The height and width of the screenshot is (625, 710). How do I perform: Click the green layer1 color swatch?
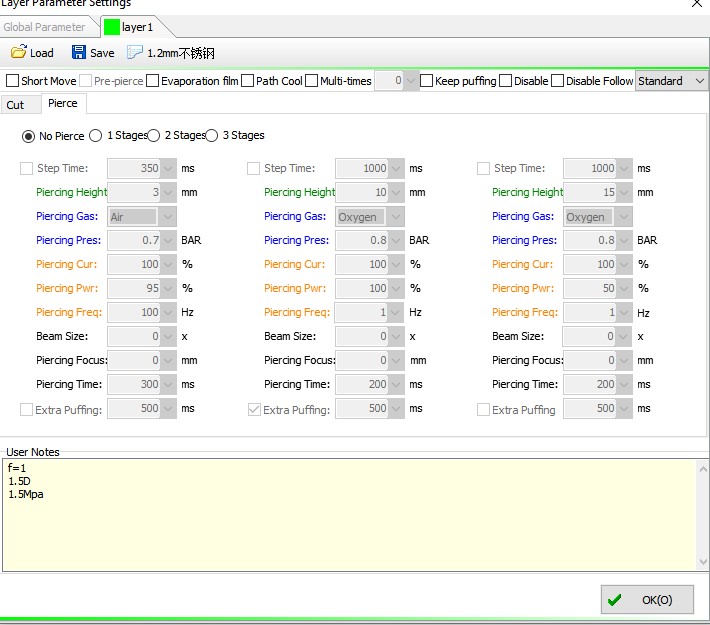tap(111, 27)
